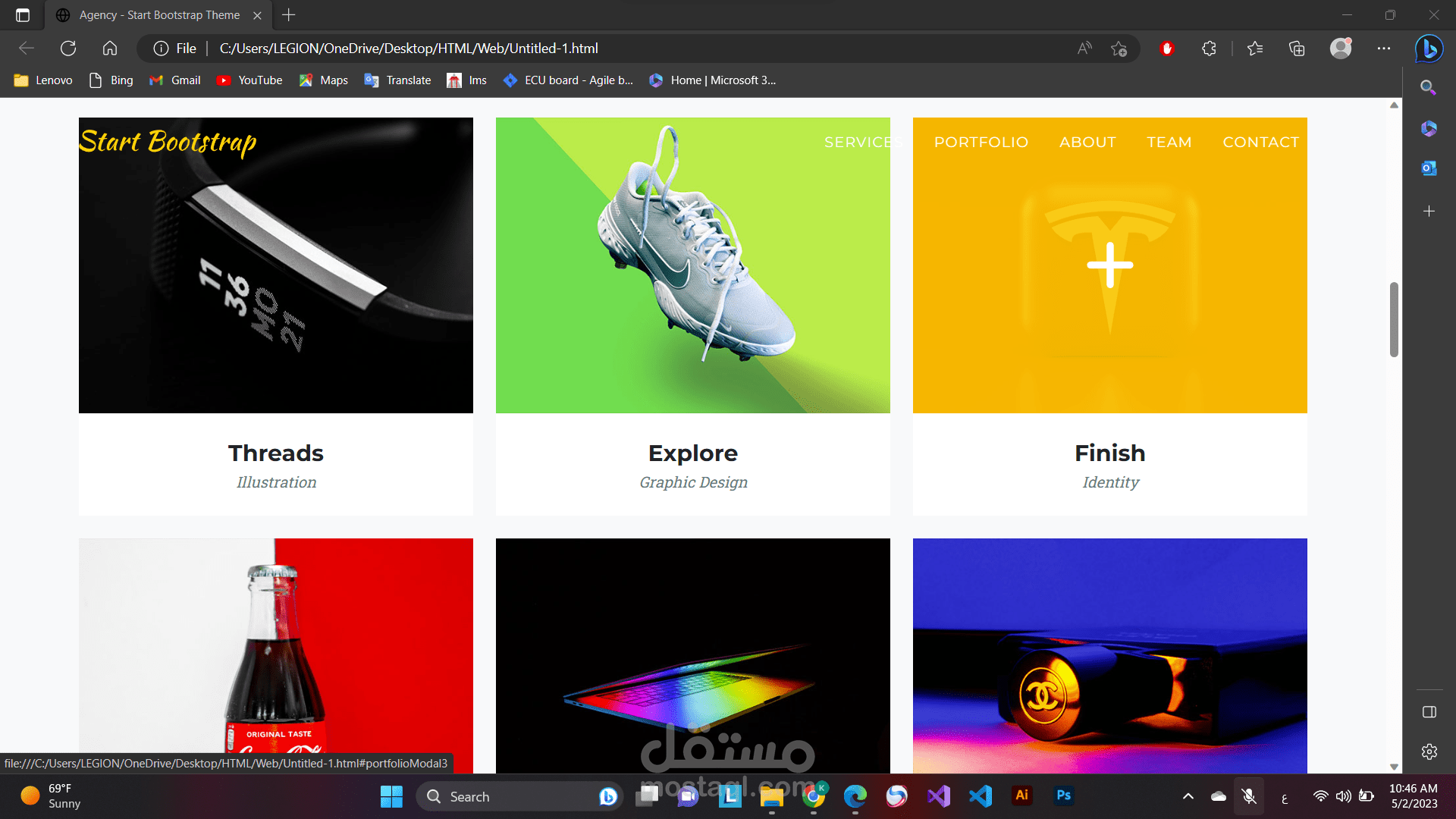Open the tab actions menu button

23,15
